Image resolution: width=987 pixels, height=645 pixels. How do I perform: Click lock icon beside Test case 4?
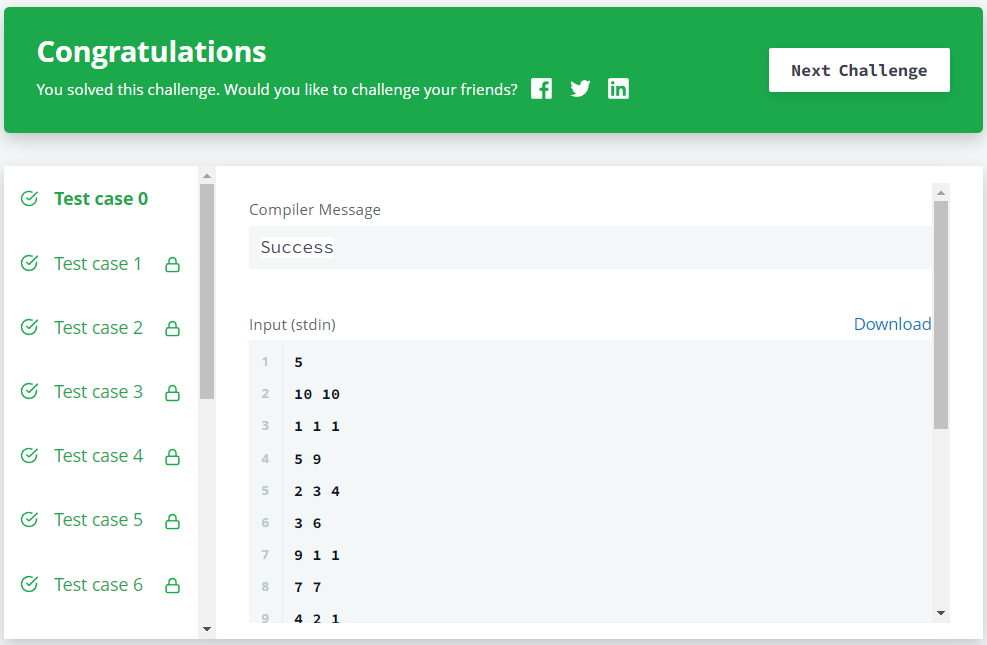(172, 457)
